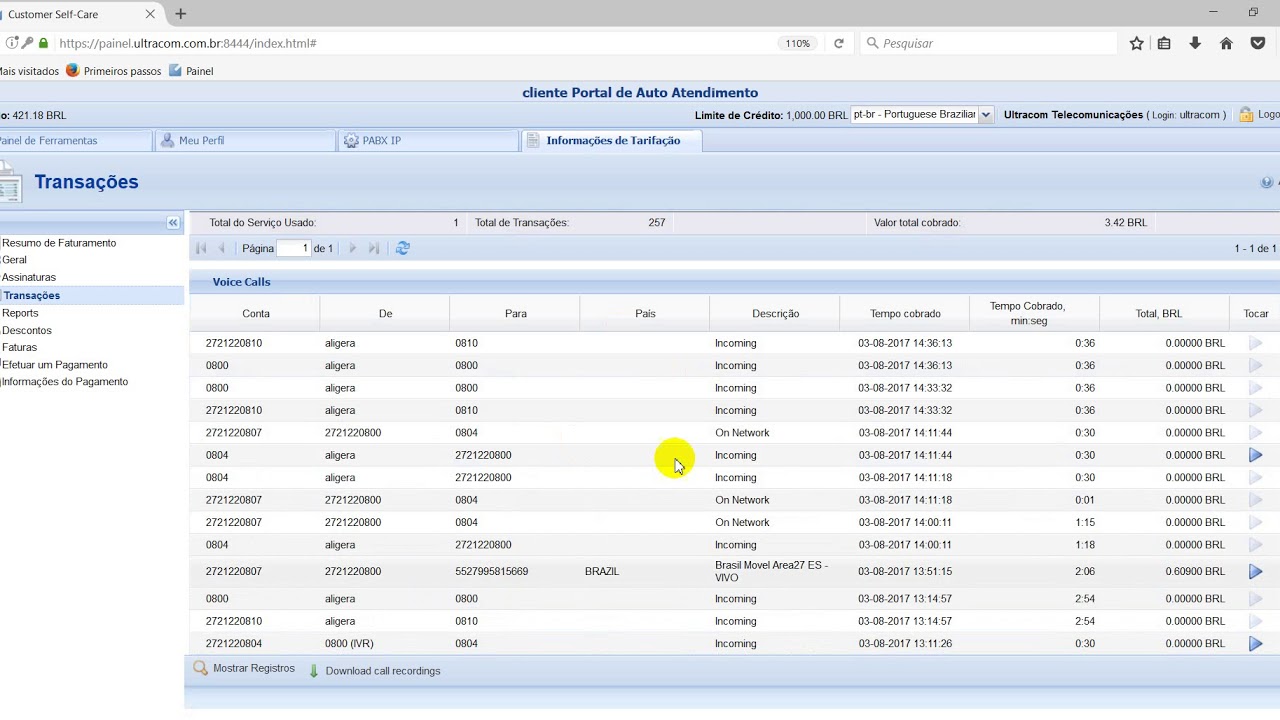Sort by País column header
This screenshot has width=1280, height=720.
(645, 314)
